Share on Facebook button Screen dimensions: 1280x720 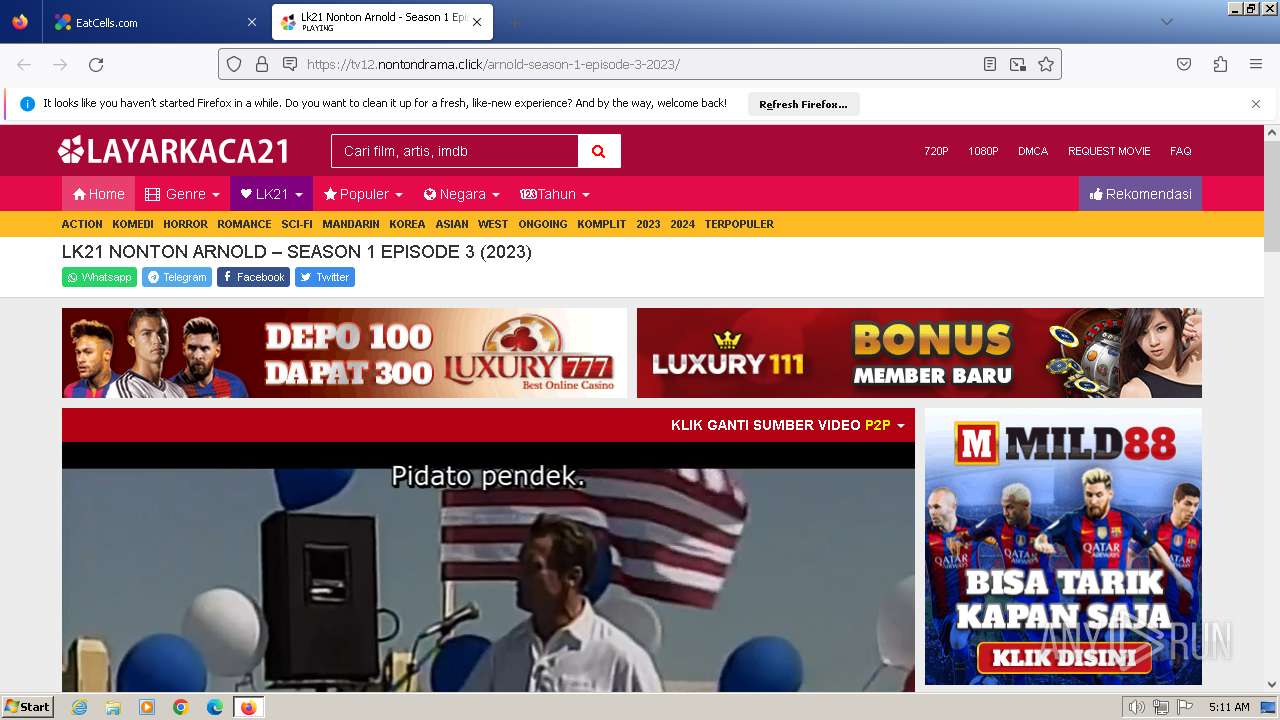[253, 277]
